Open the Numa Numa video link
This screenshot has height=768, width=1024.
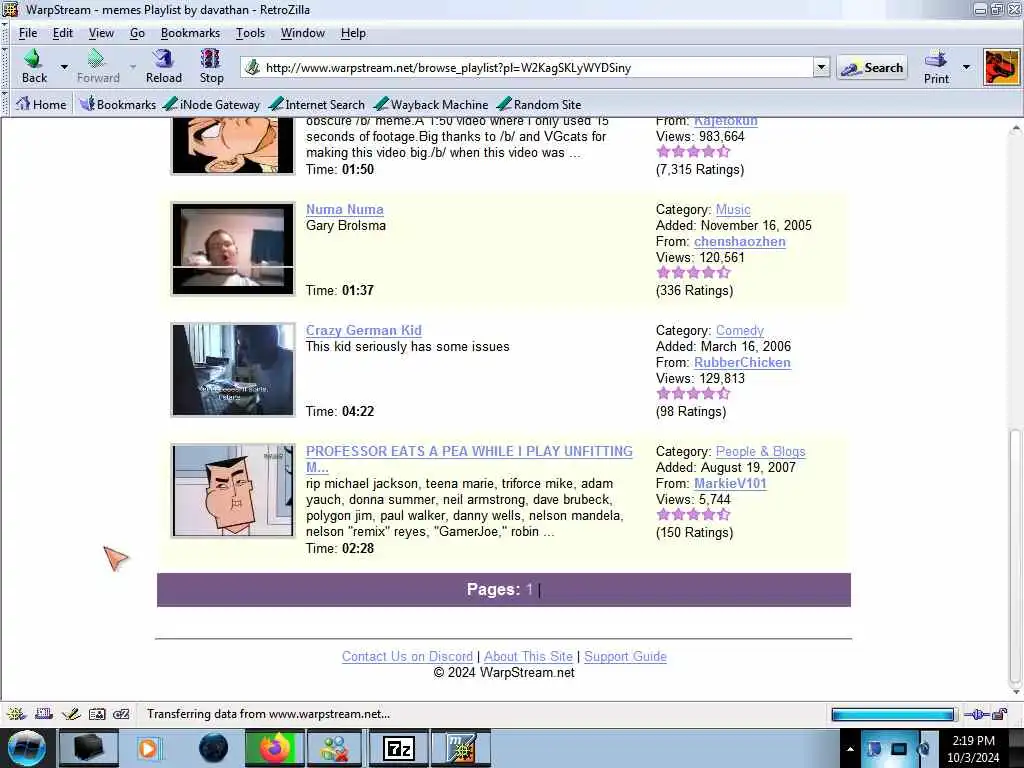point(345,210)
